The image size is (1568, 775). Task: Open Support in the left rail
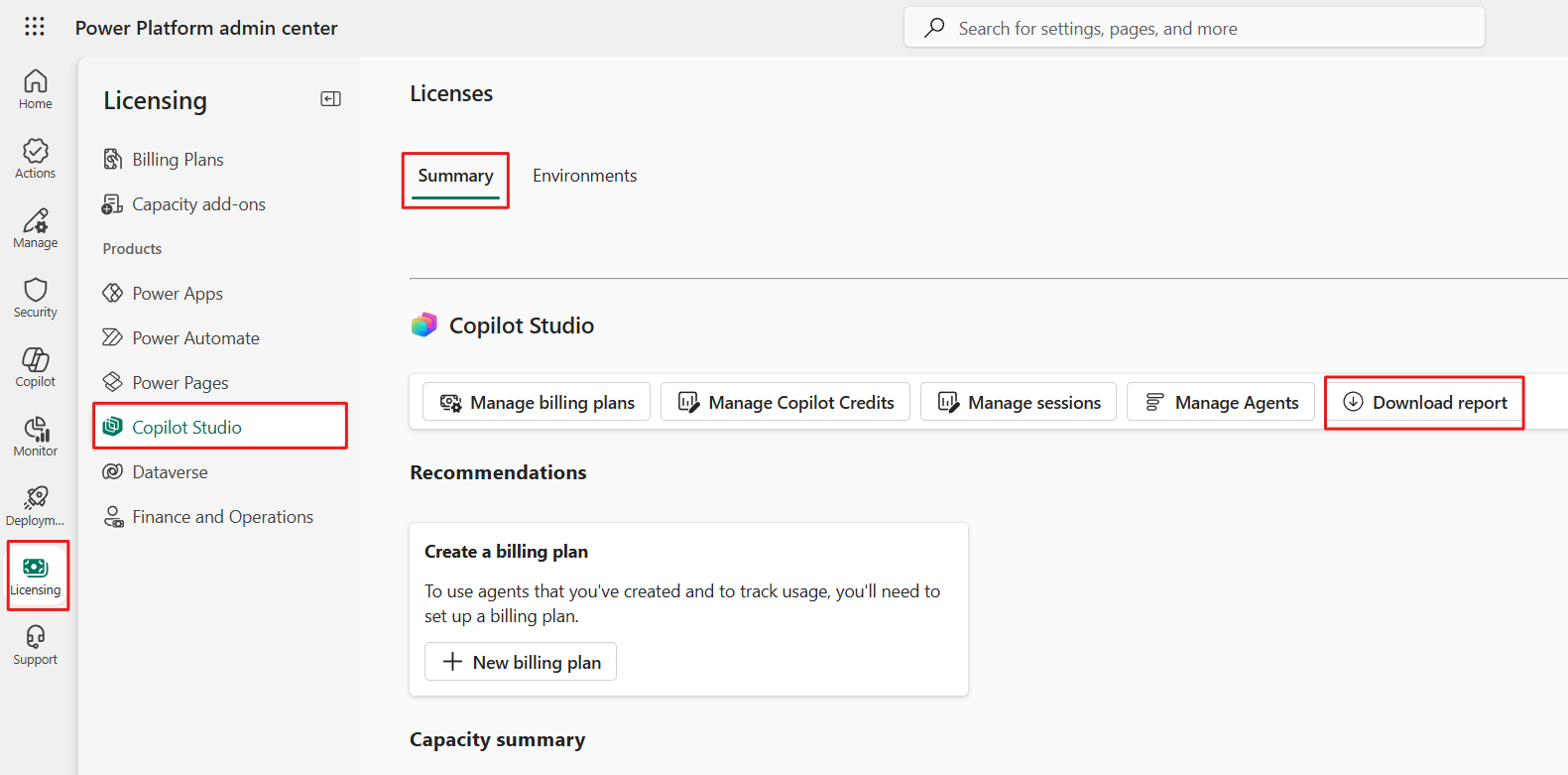(x=36, y=645)
